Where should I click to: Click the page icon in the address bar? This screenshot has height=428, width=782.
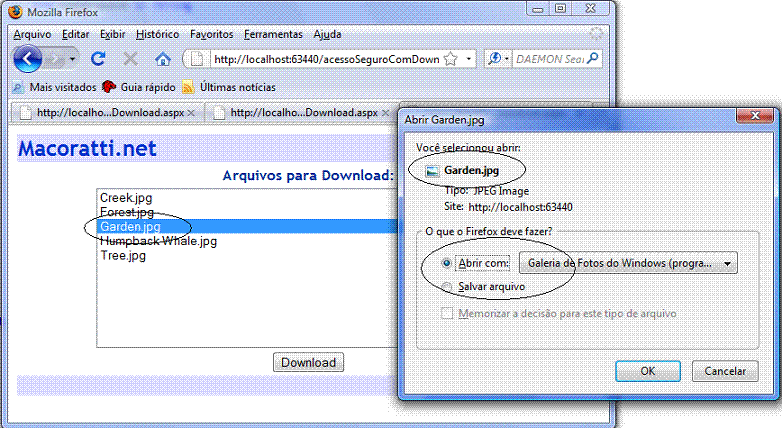[x=197, y=59]
